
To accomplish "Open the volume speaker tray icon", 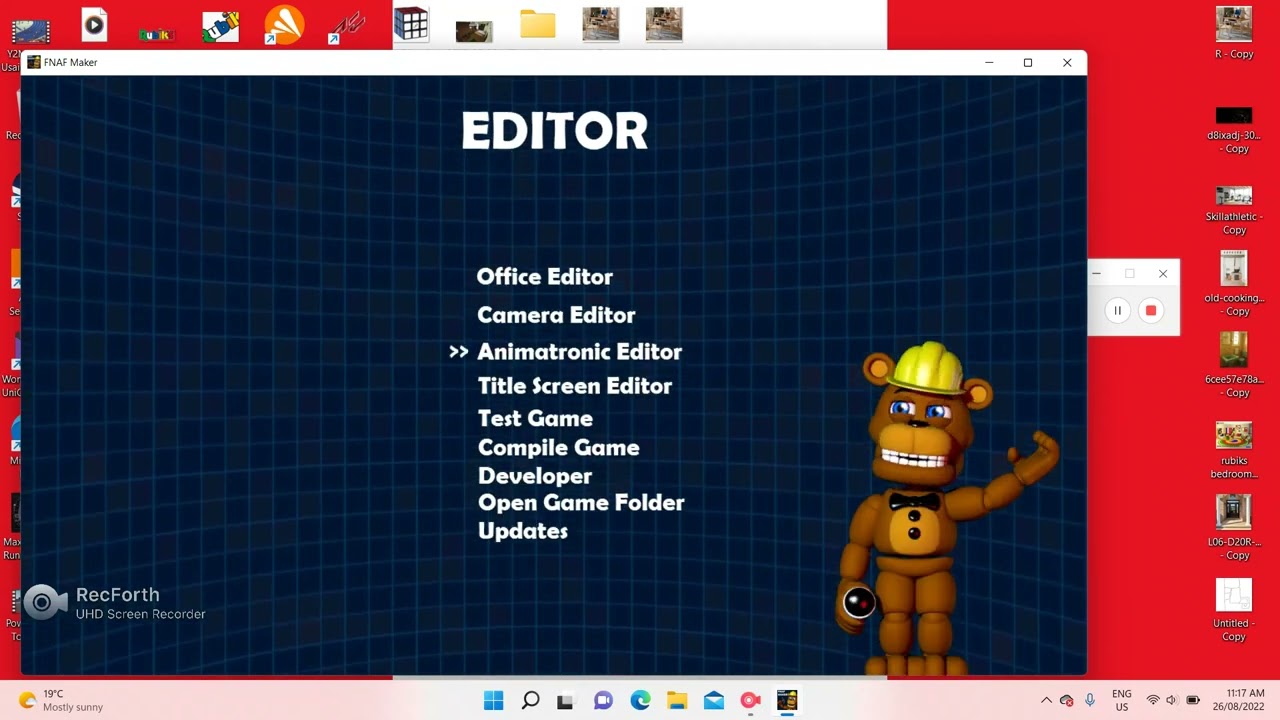I will (x=1171, y=700).
